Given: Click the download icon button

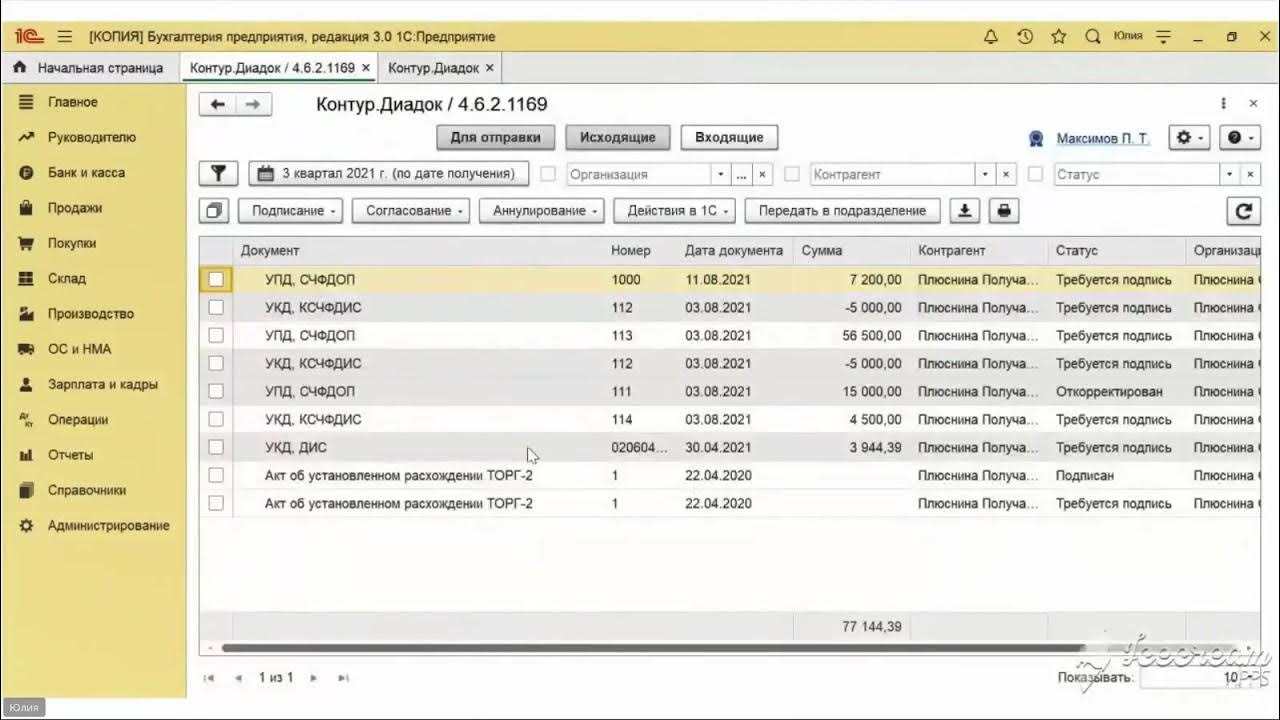Looking at the screenshot, I should pyautogui.click(x=965, y=211).
